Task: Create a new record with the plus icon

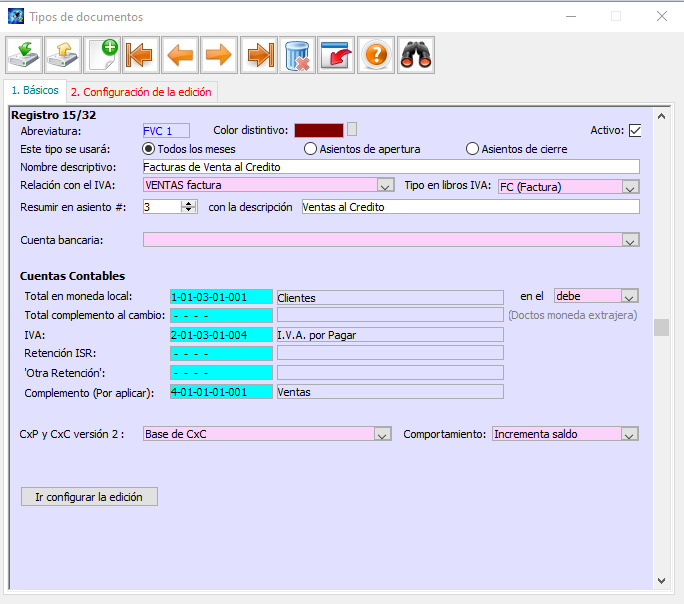Action: (x=102, y=55)
